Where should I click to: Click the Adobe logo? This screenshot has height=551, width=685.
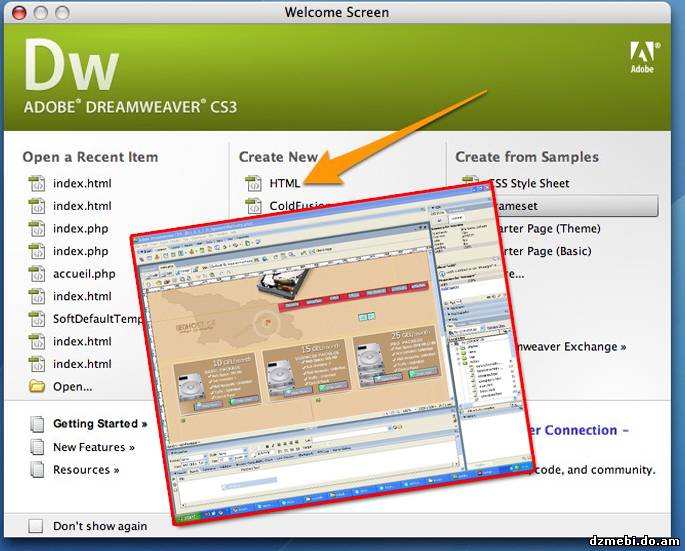coord(643,57)
